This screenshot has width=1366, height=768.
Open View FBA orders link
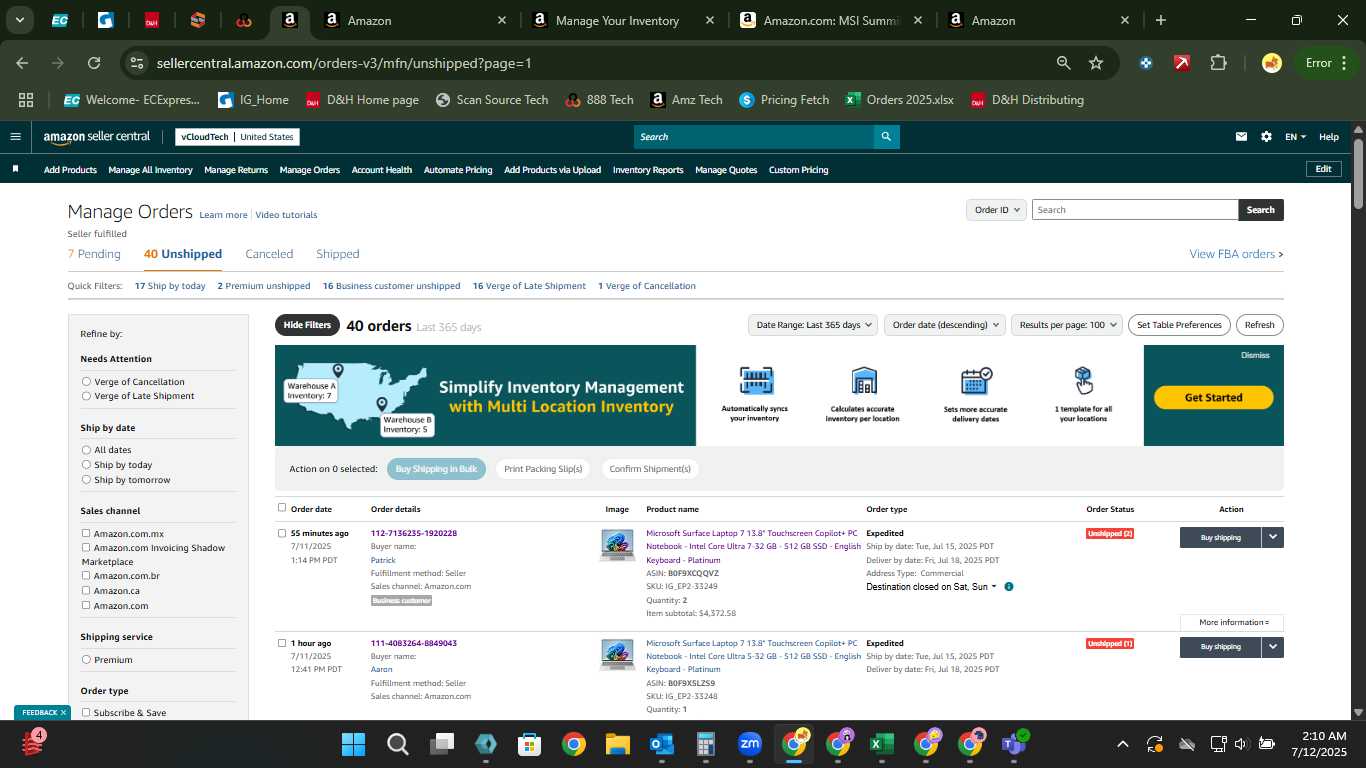[x=1236, y=254]
